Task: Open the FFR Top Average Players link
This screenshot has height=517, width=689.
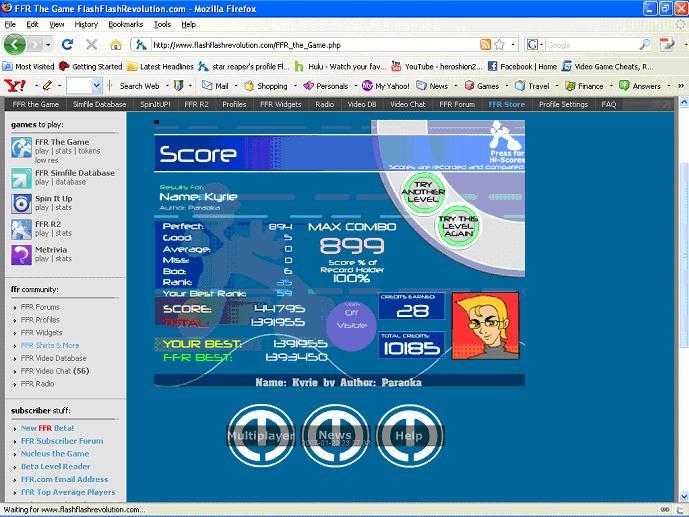Action: pyautogui.click(x=68, y=492)
